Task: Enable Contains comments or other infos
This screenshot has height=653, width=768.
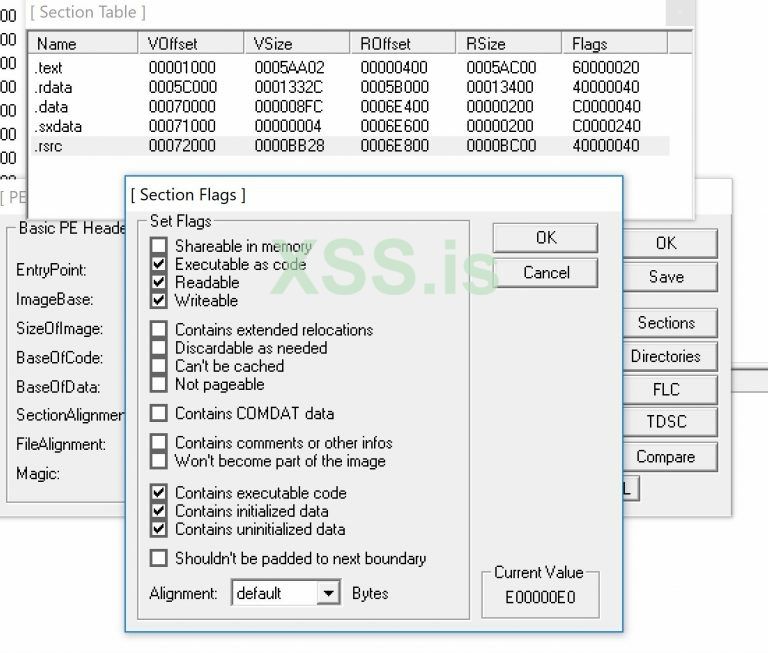Action: (159, 442)
